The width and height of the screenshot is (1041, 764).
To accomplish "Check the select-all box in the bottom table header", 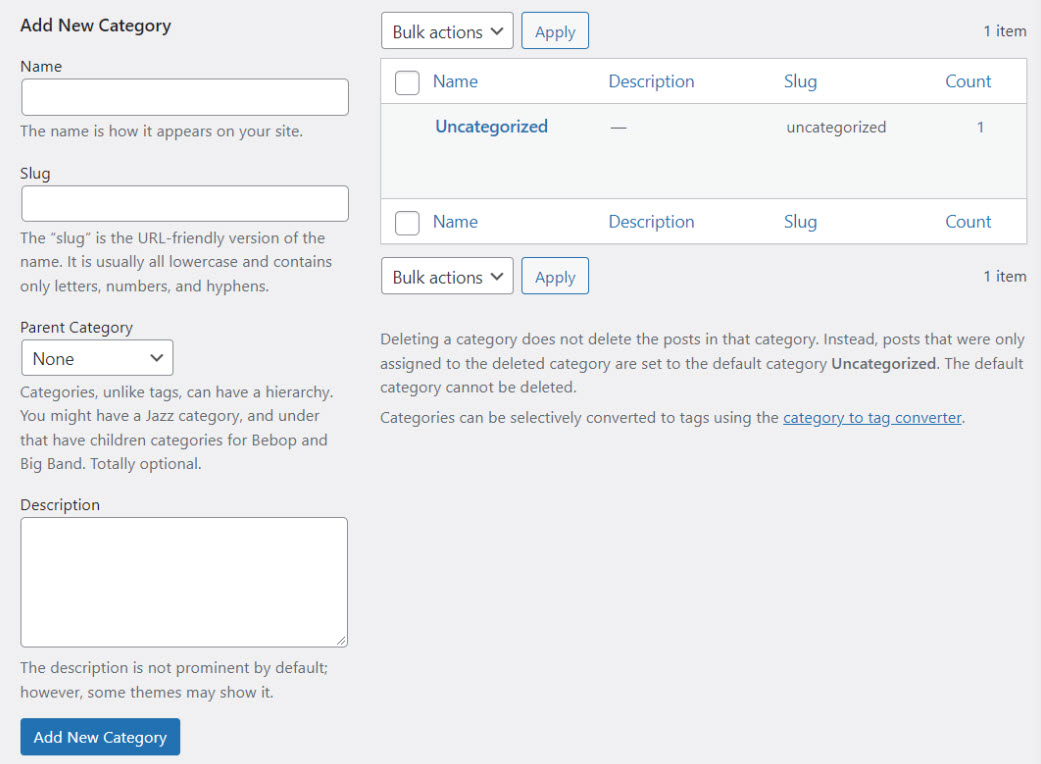I will (407, 222).
